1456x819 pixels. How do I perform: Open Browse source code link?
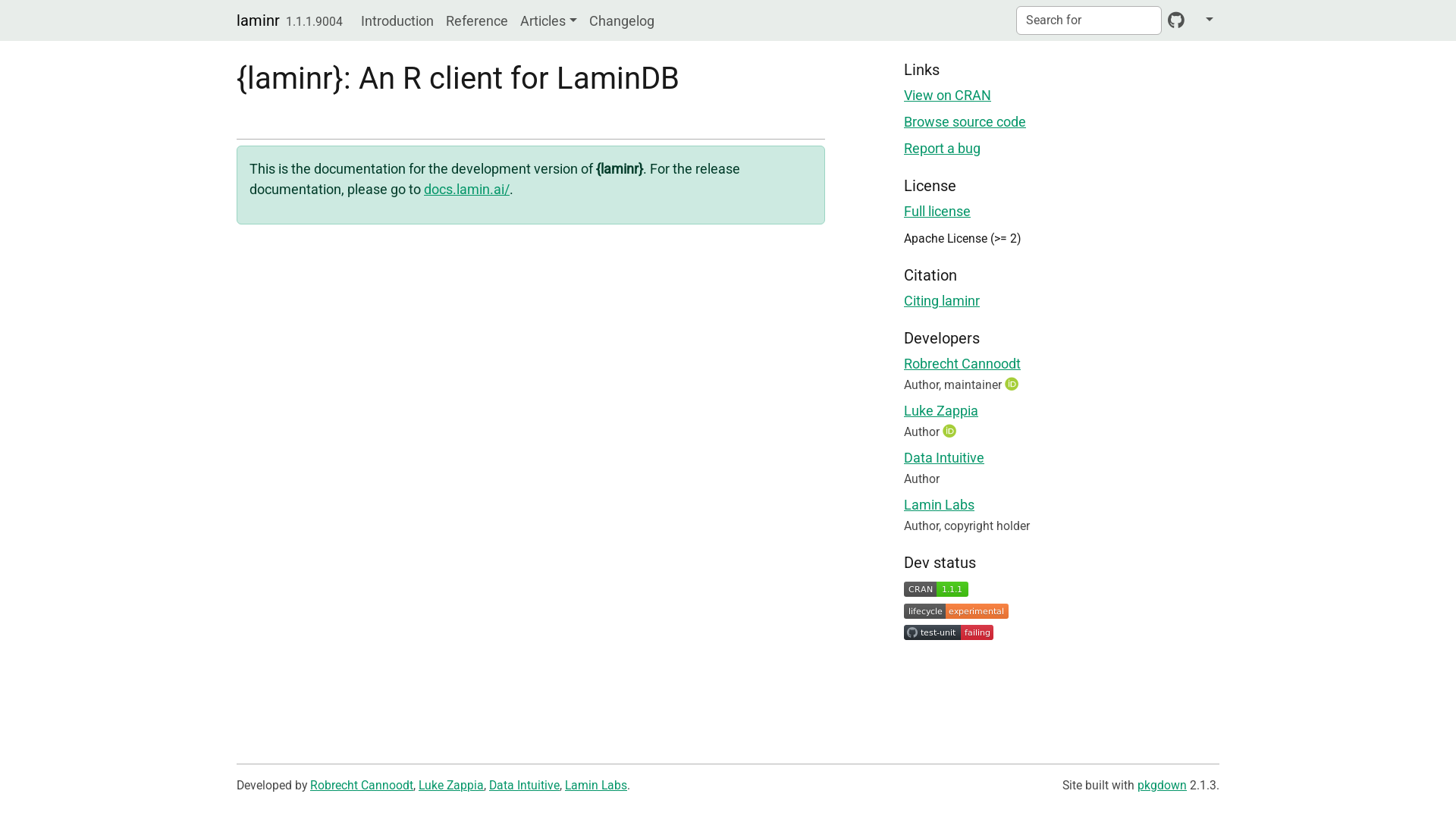pyautogui.click(x=965, y=122)
